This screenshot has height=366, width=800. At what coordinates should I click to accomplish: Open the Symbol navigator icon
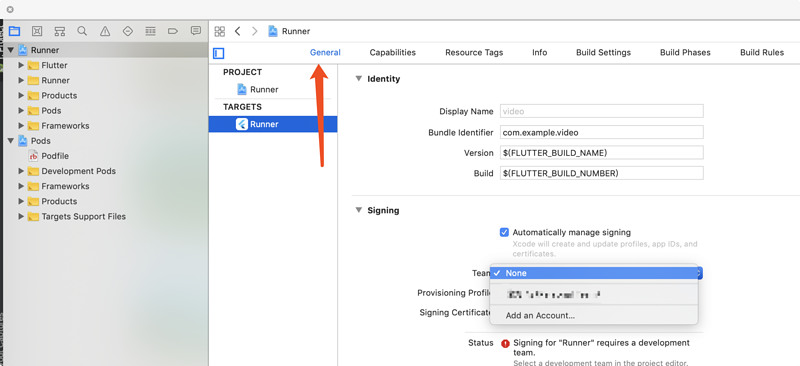point(60,31)
